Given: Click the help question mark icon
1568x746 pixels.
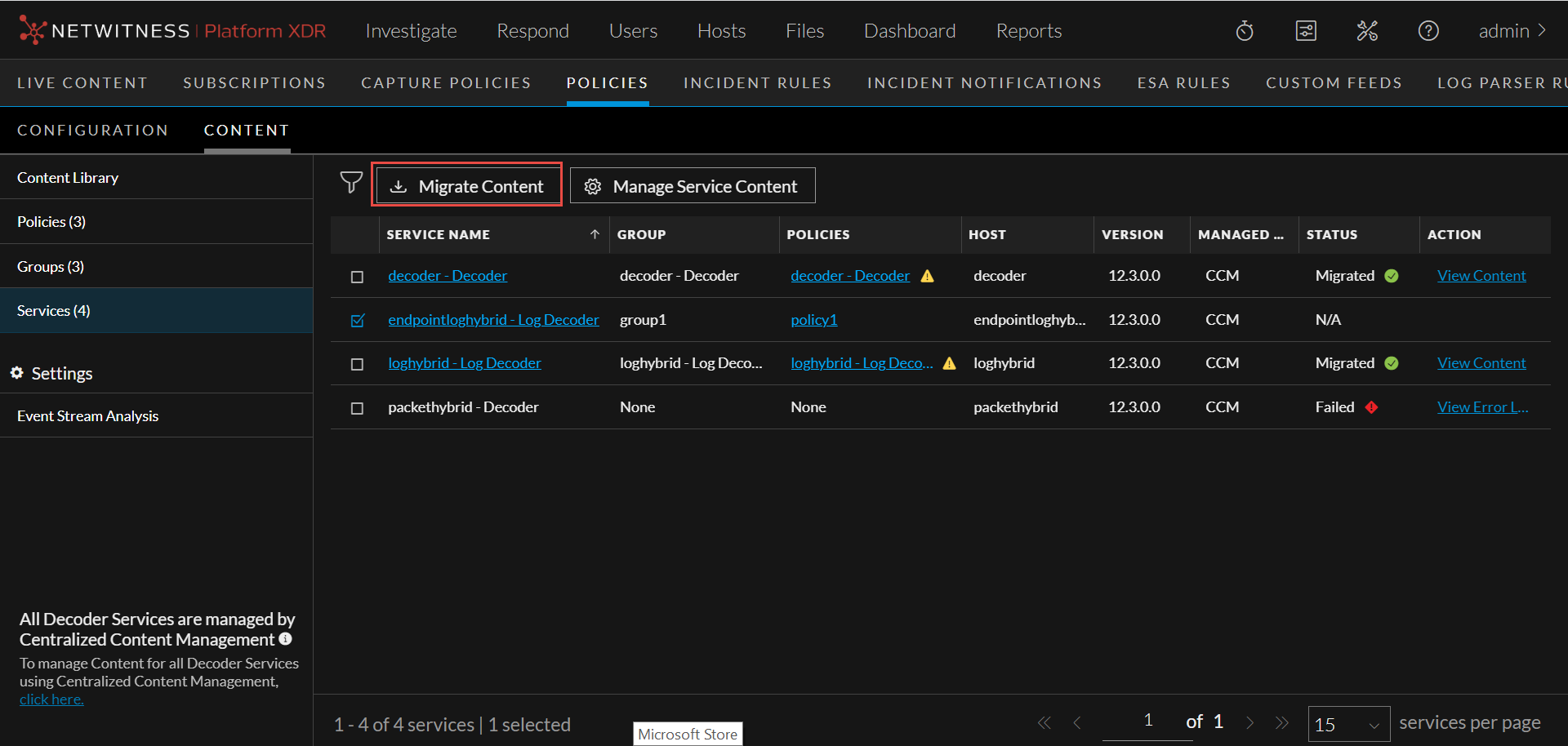Looking at the screenshot, I should click(x=1428, y=31).
